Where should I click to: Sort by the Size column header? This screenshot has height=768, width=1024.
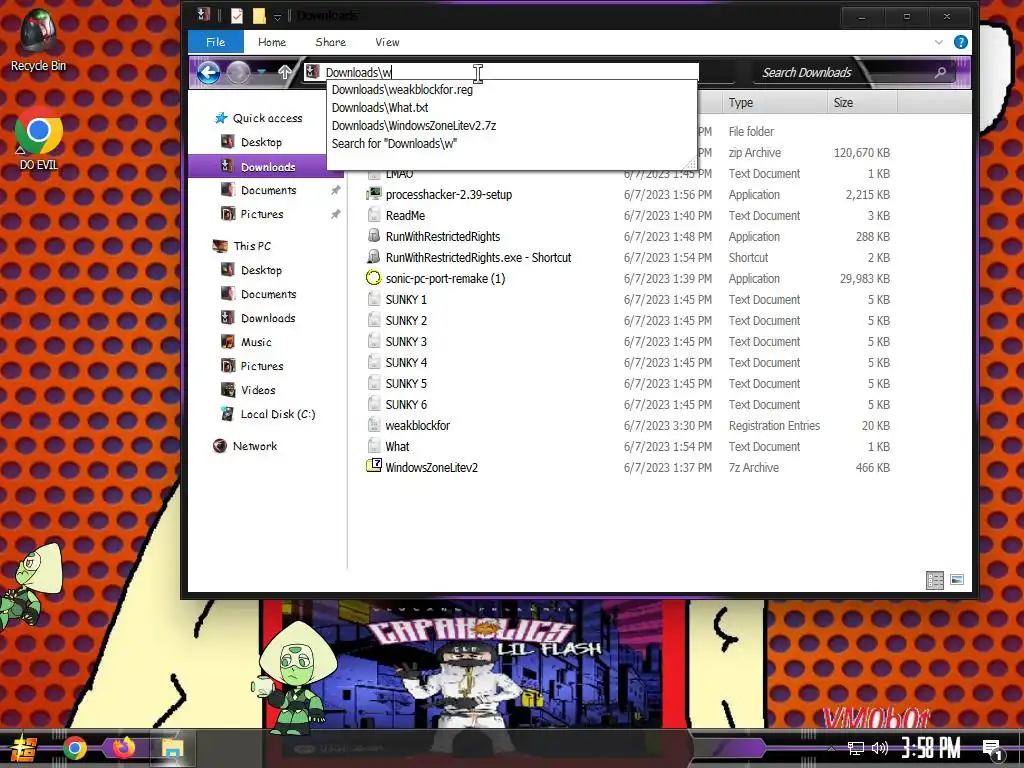click(861, 103)
